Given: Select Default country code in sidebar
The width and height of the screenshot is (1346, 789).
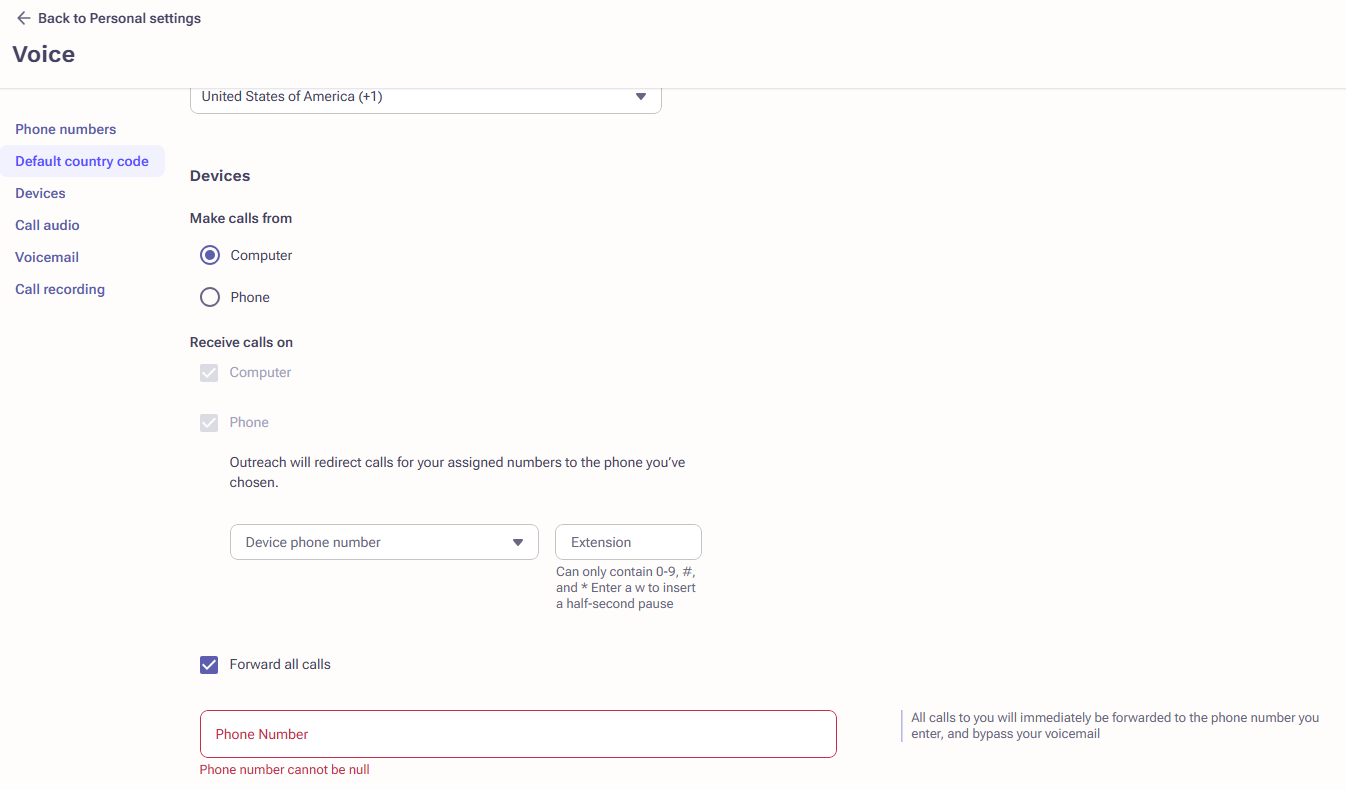Looking at the screenshot, I should pos(82,161).
